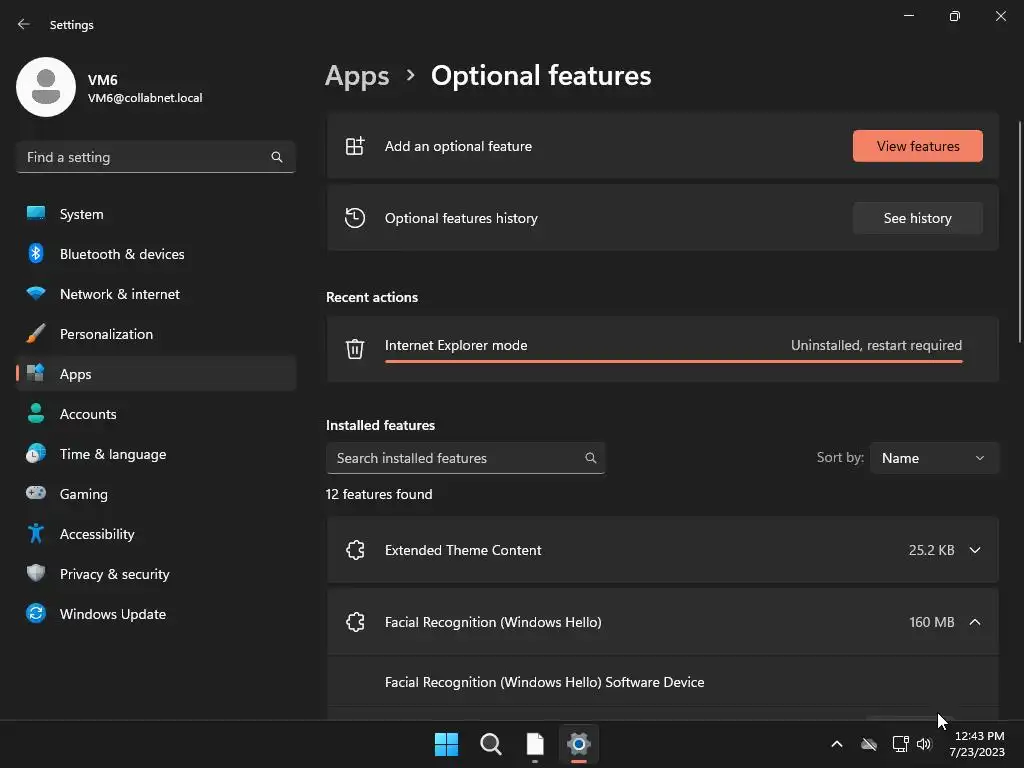Screen dimensions: 1024x768
Task: Click the Add an optional feature icon
Action: click(355, 146)
